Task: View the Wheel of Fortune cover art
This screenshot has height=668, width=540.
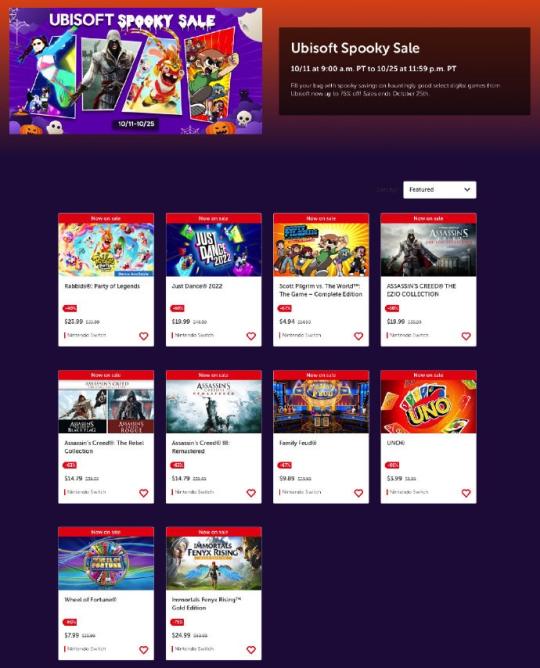Action: coord(106,563)
